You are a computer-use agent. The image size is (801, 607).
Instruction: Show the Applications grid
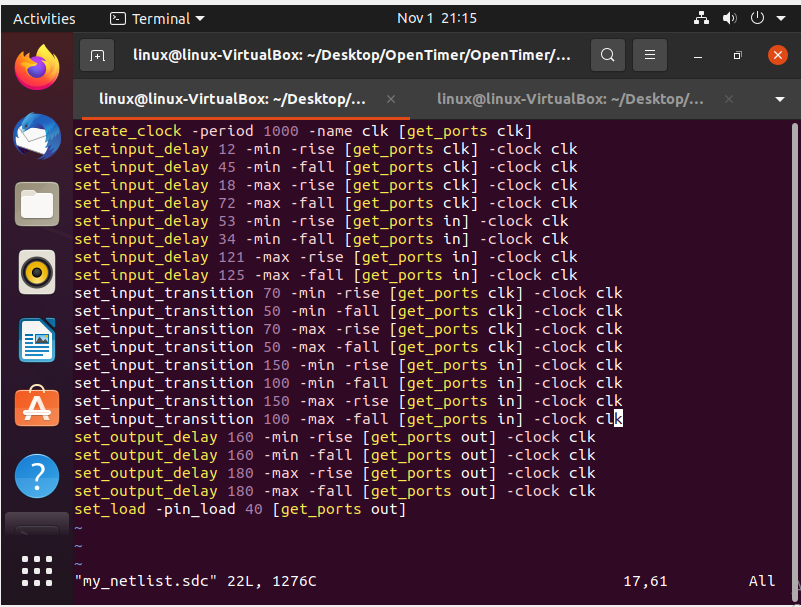click(36, 571)
